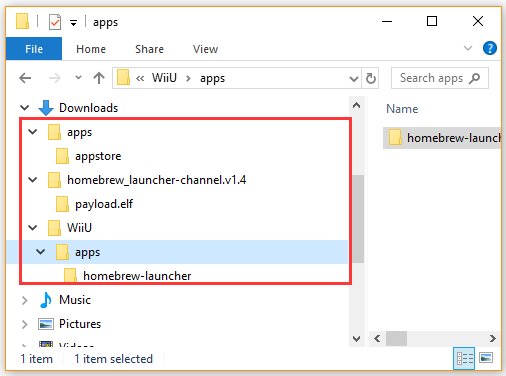The width and height of the screenshot is (506, 376).
Task: Switch to the View ribbon tab
Action: coord(205,49)
